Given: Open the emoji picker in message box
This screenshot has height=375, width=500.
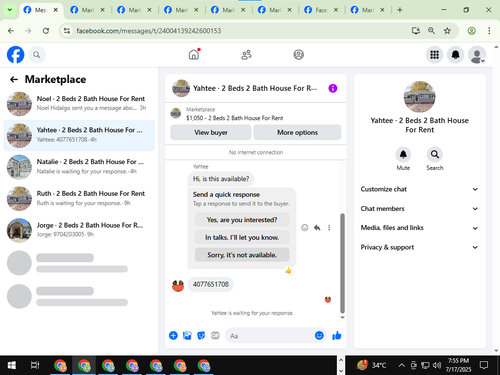Looking at the screenshot, I should (x=319, y=335).
